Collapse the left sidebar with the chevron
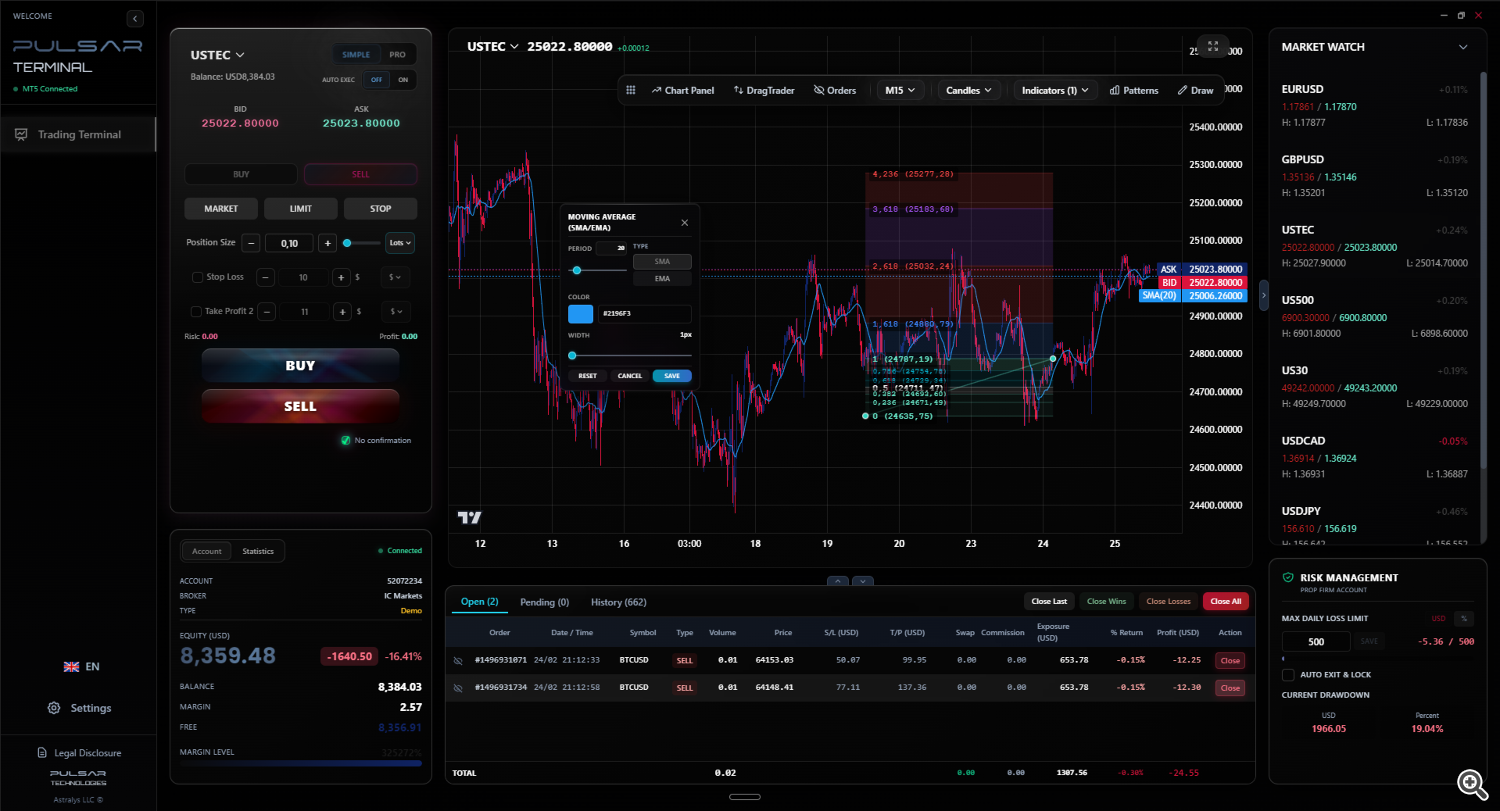Image resolution: width=1500 pixels, height=811 pixels. click(x=136, y=18)
